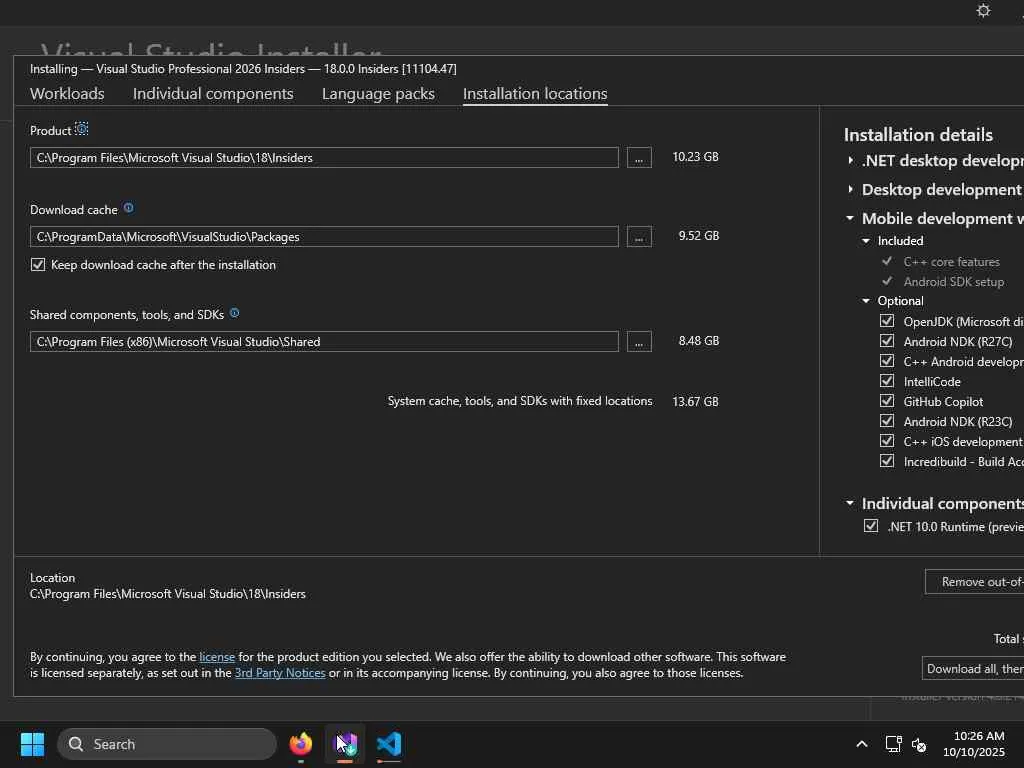Browse for Product install location

pos(639,157)
